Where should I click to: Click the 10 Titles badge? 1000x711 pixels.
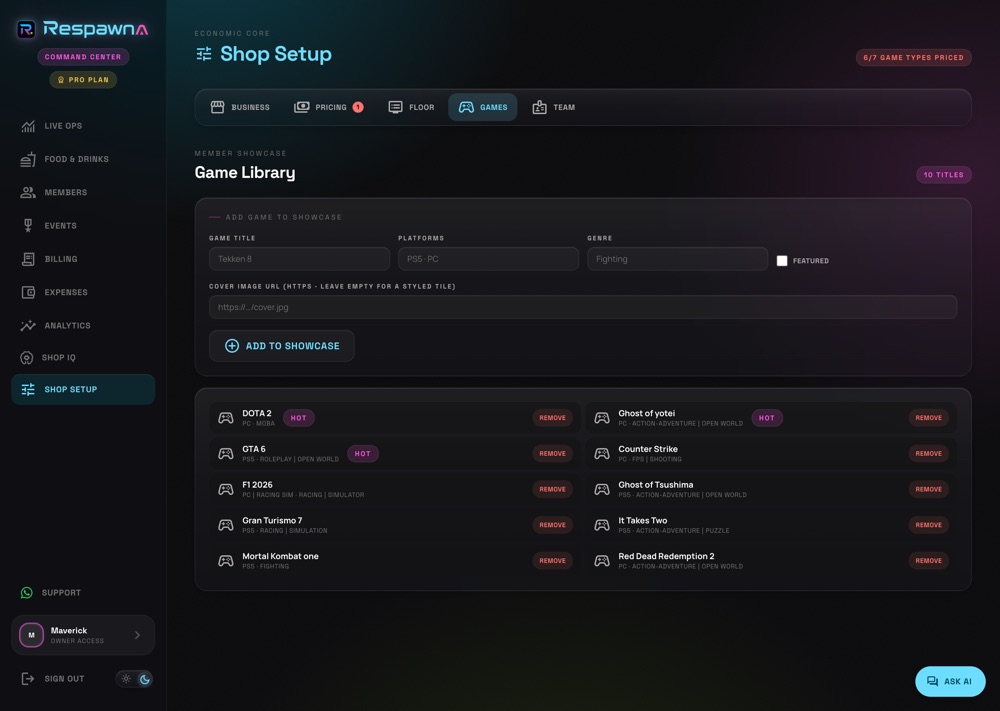[x=944, y=175]
